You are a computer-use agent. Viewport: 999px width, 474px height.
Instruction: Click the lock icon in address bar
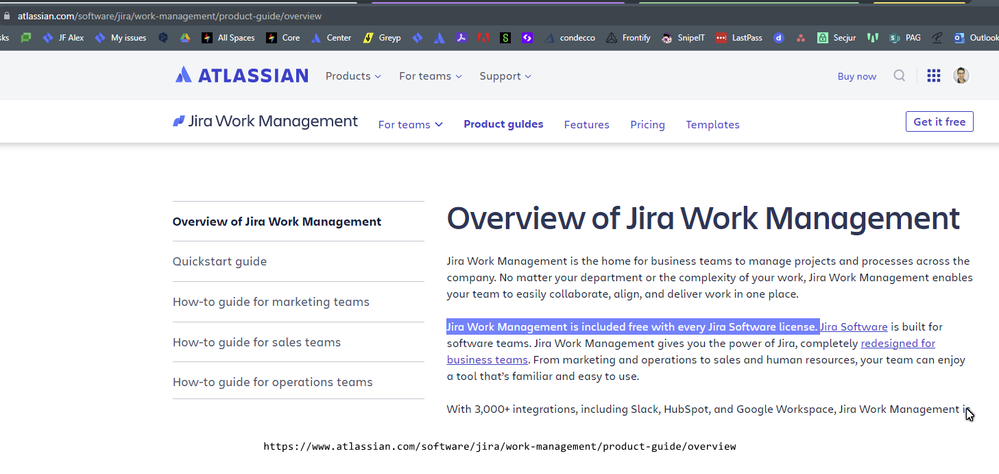coord(6,15)
